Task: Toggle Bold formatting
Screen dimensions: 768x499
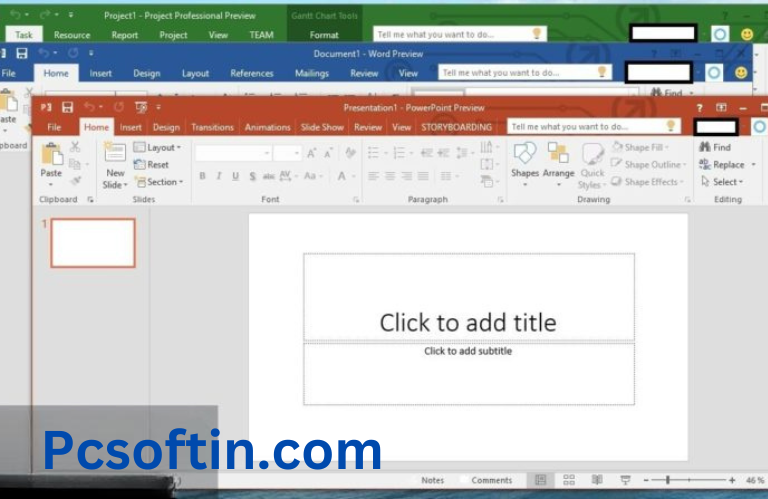Action: click(202, 176)
